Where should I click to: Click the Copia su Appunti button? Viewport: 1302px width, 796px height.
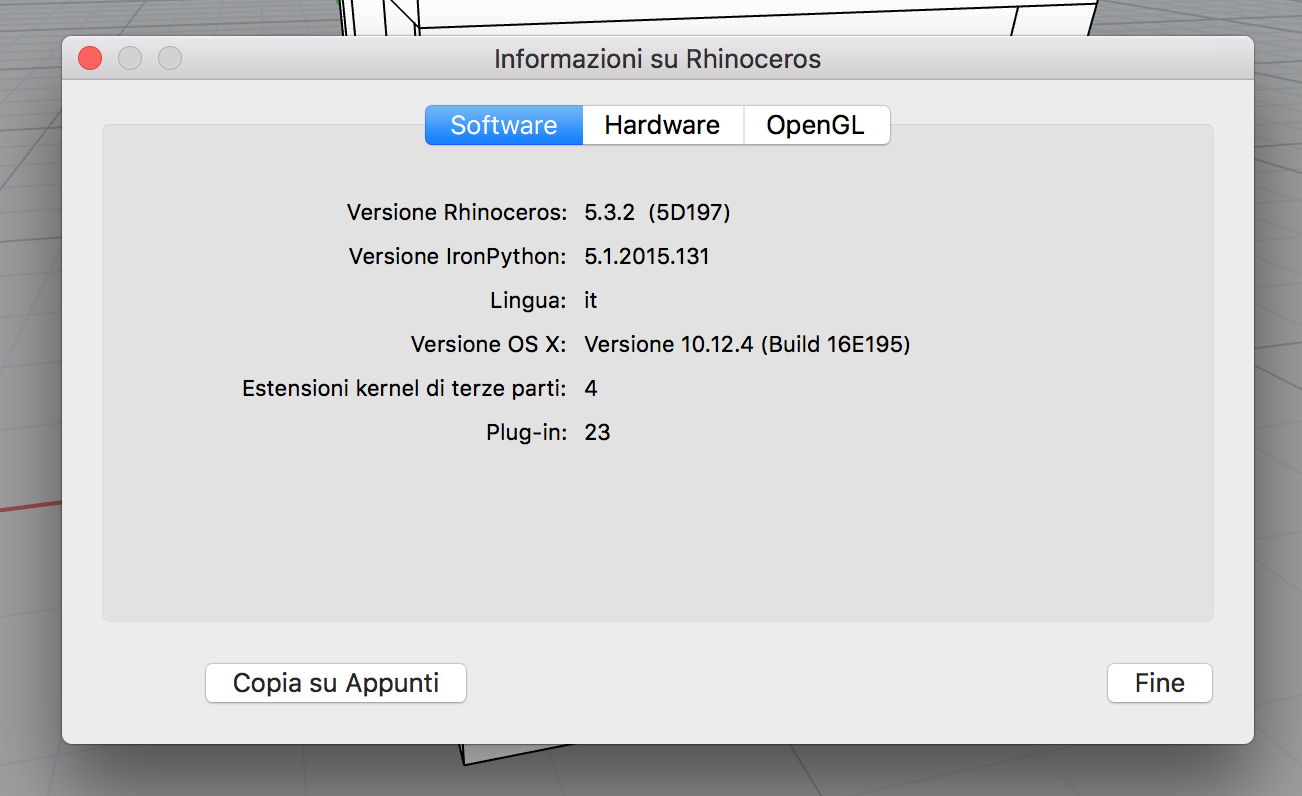pyautogui.click(x=336, y=683)
